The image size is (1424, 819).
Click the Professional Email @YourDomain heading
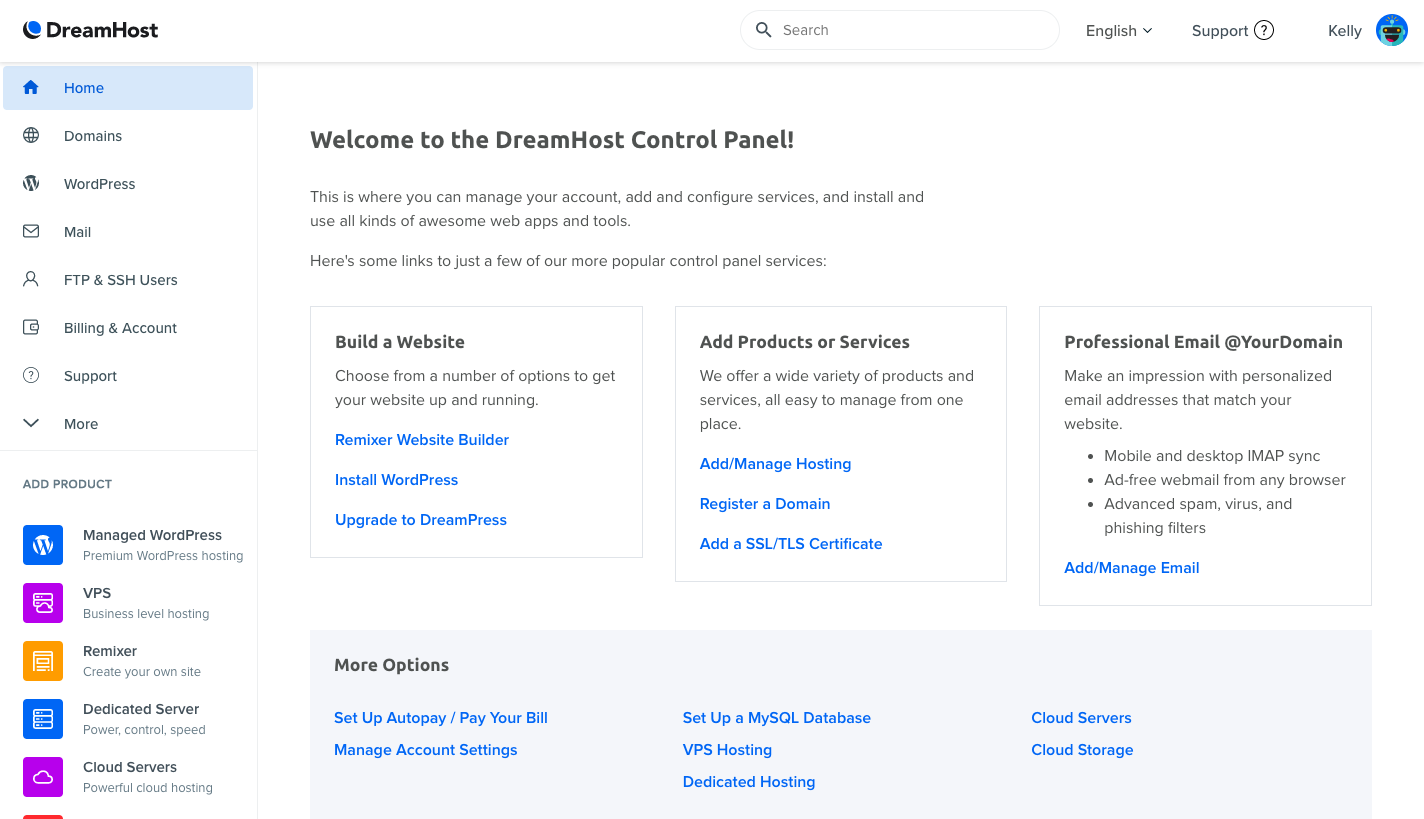point(1203,342)
